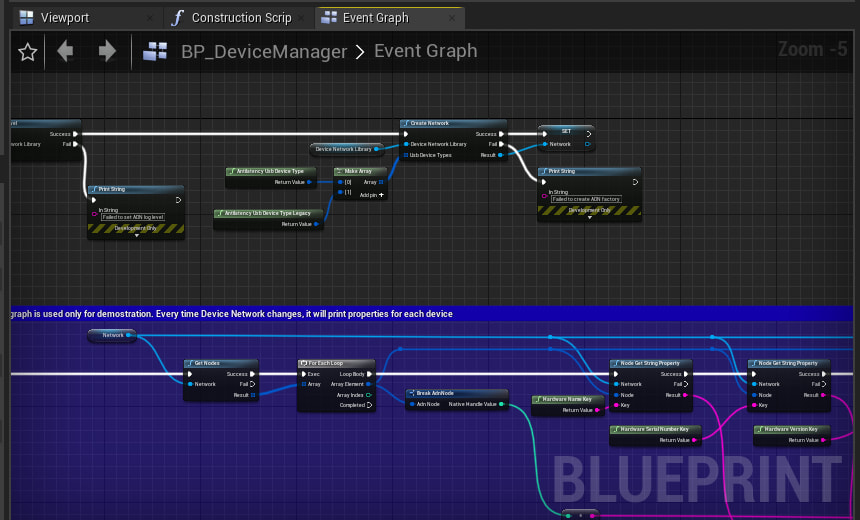The width and height of the screenshot is (860, 520).
Task: Open BP_DeviceManager breadcrumb link
Action: coord(264,52)
